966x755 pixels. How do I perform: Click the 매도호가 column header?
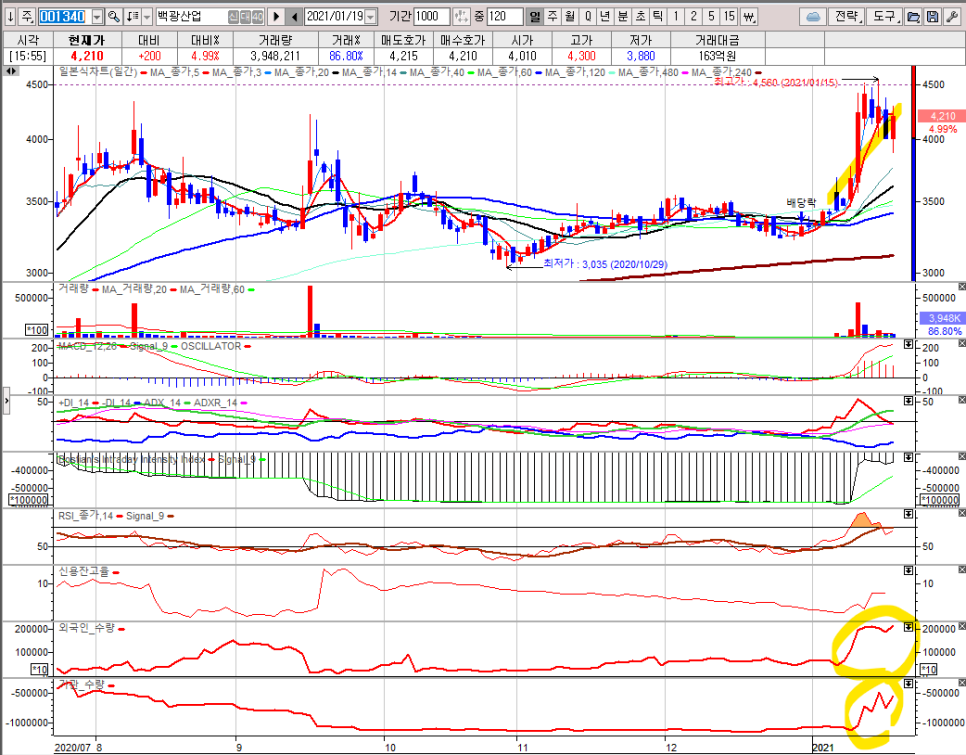[404, 40]
